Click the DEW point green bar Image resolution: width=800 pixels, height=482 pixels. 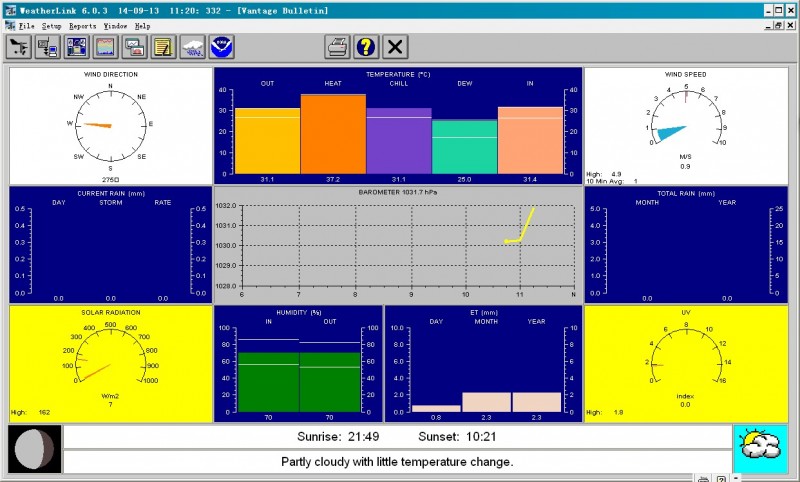(x=465, y=147)
